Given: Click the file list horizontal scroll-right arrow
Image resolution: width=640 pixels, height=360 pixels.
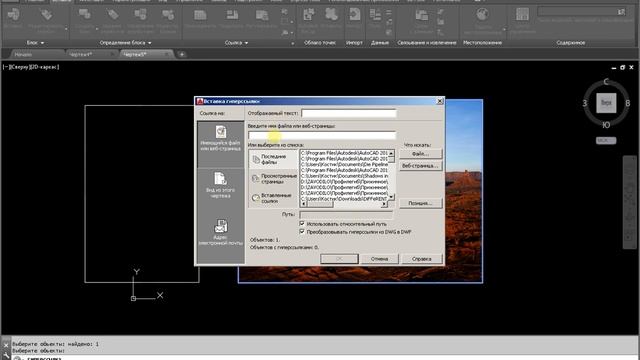Looking at the screenshot, I should click(384, 204).
